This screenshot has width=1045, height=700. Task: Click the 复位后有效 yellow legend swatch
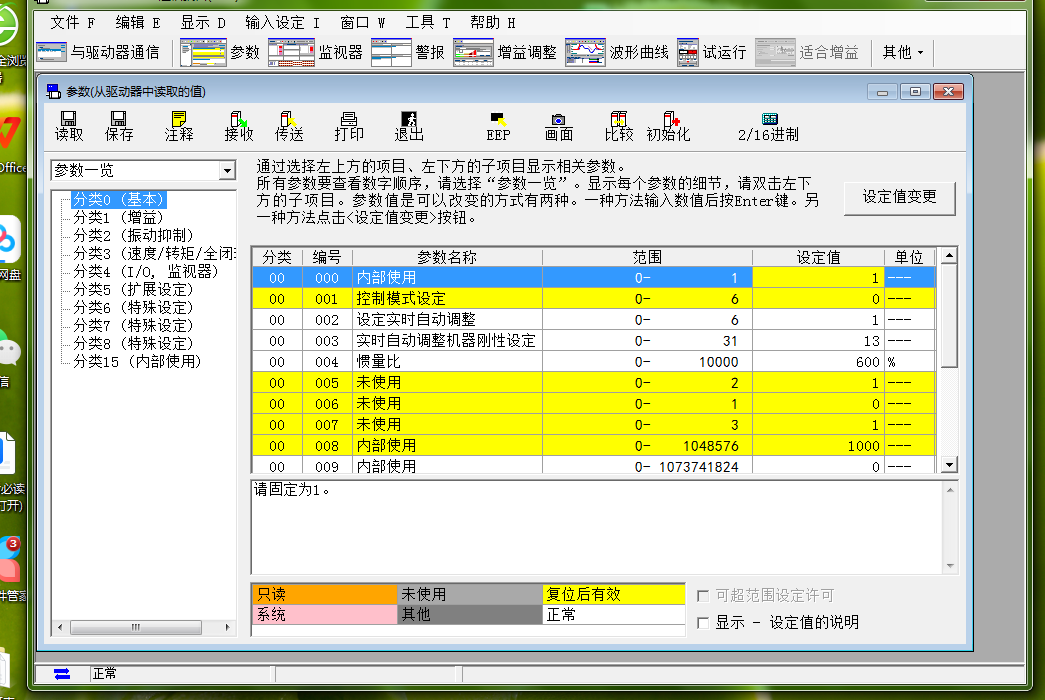(613, 594)
